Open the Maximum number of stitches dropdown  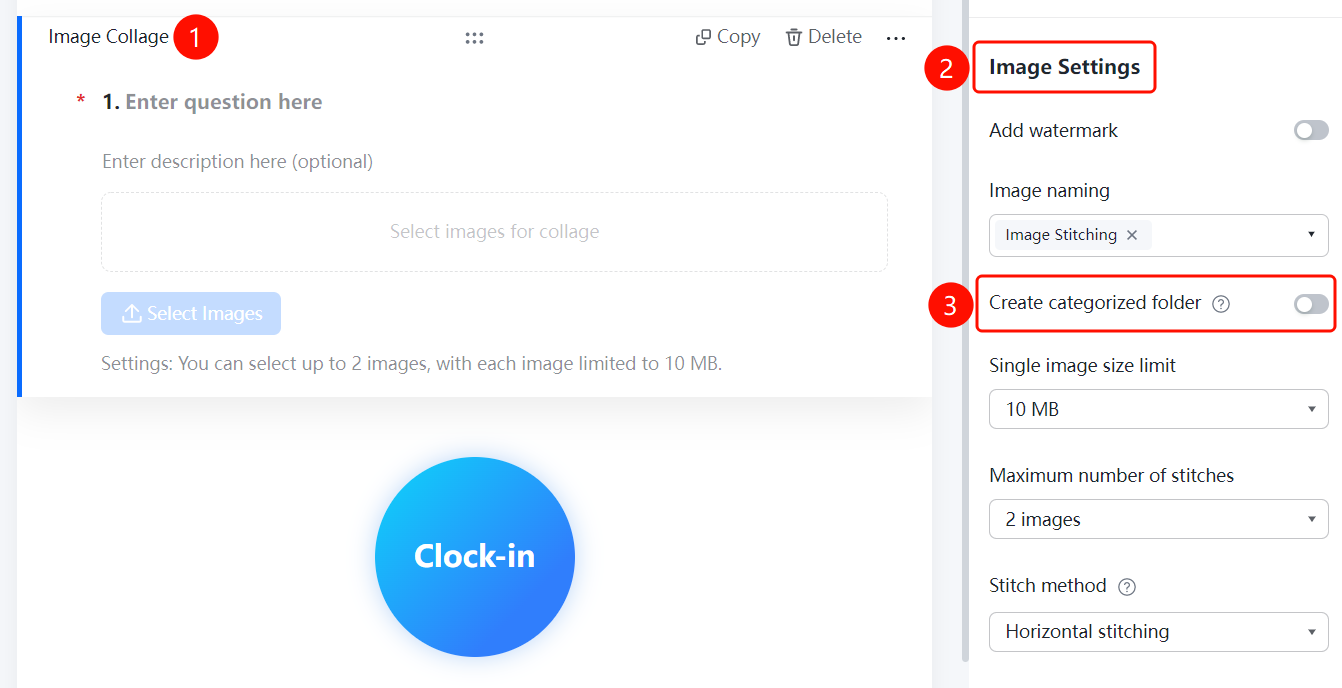pyautogui.click(x=1159, y=519)
